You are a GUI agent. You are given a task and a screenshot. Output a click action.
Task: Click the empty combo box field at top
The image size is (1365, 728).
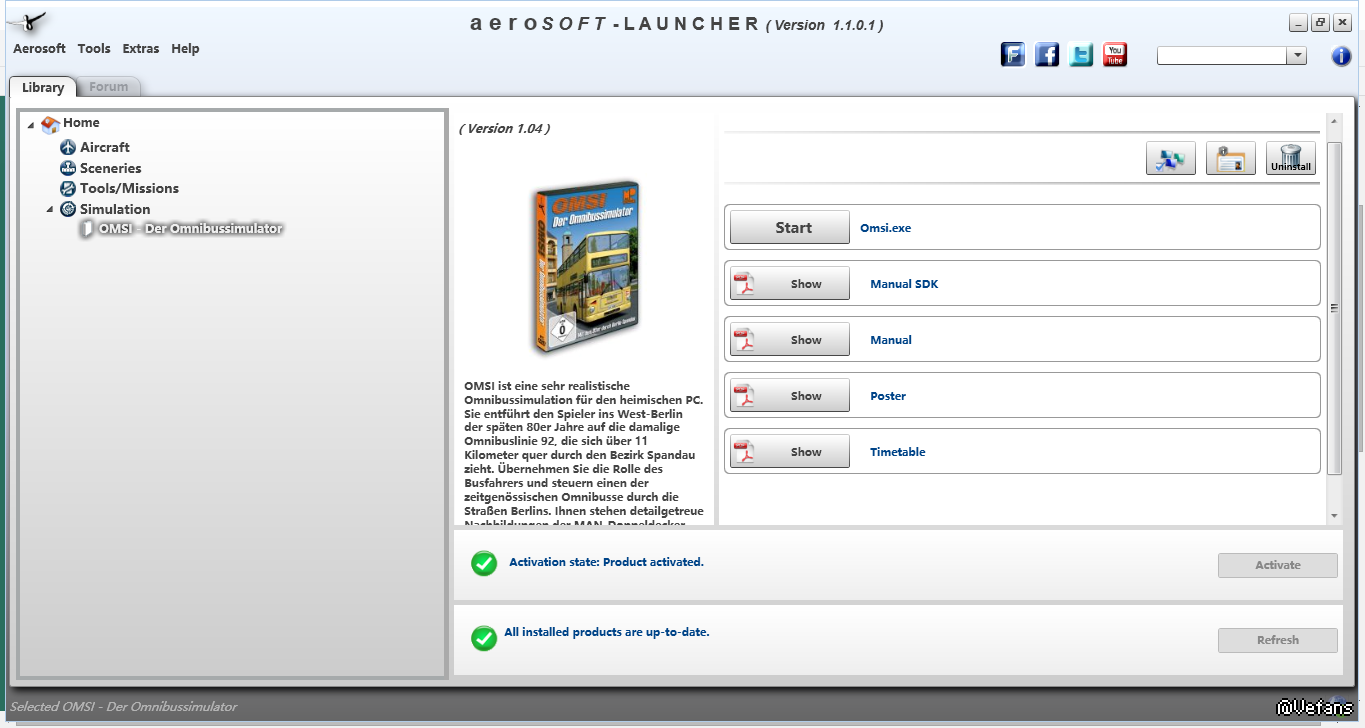click(x=1222, y=56)
